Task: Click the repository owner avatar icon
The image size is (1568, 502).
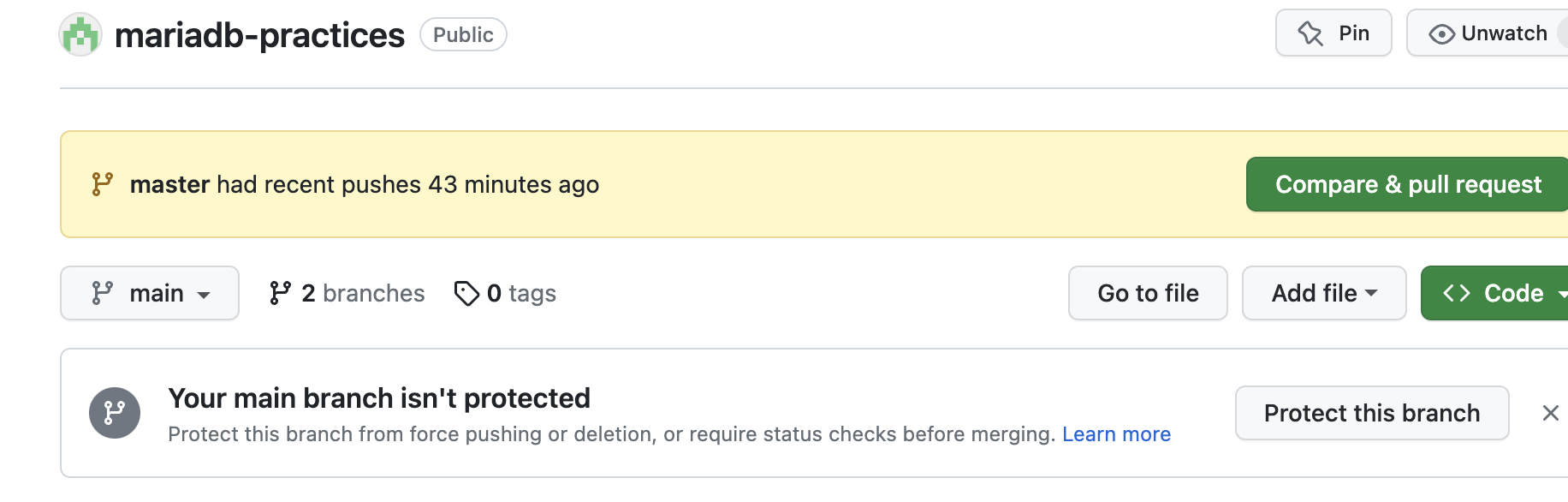Action: [x=80, y=35]
